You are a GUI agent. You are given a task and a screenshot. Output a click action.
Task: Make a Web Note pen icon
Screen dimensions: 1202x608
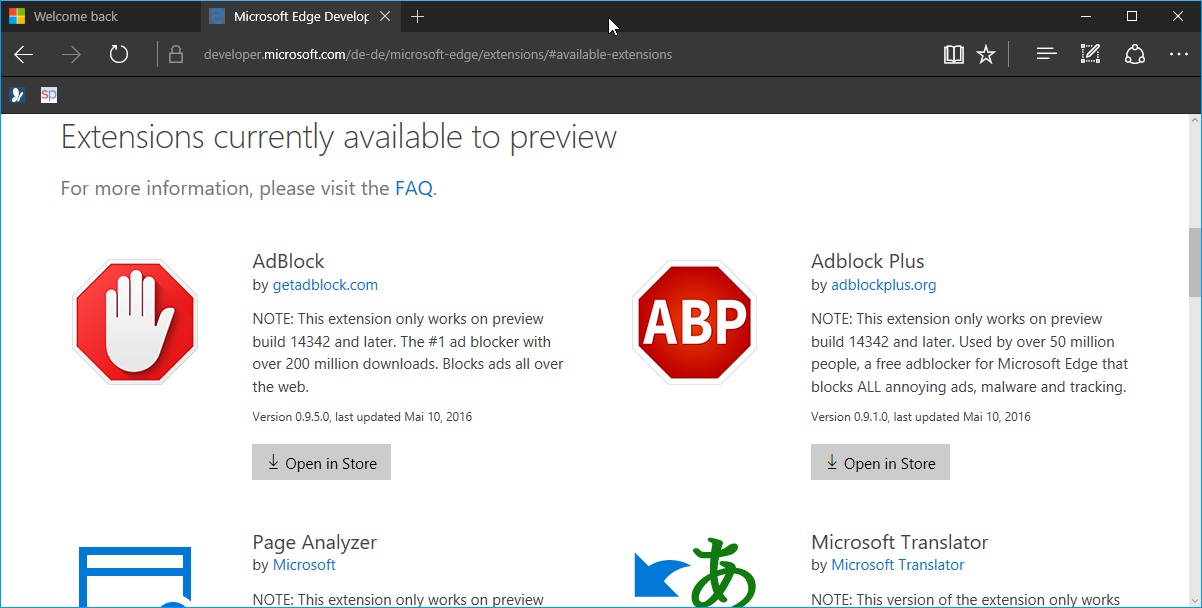(x=1091, y=54)
